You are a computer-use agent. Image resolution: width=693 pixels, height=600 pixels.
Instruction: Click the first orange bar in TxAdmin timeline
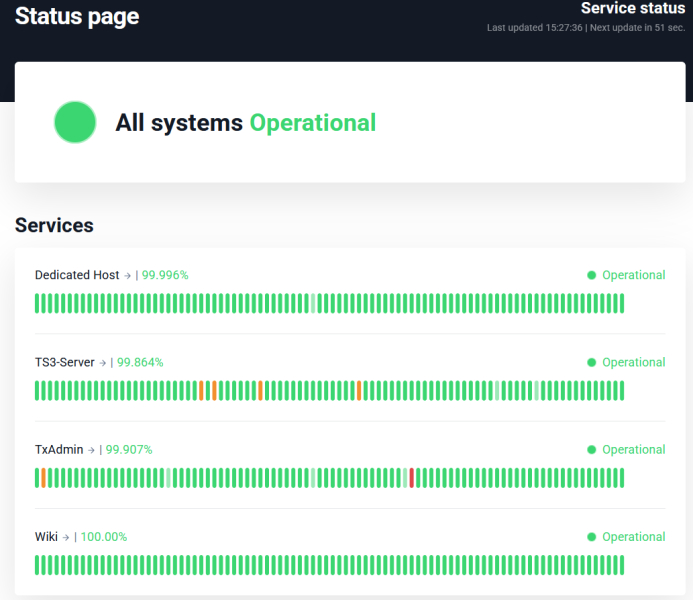[44, 478]
